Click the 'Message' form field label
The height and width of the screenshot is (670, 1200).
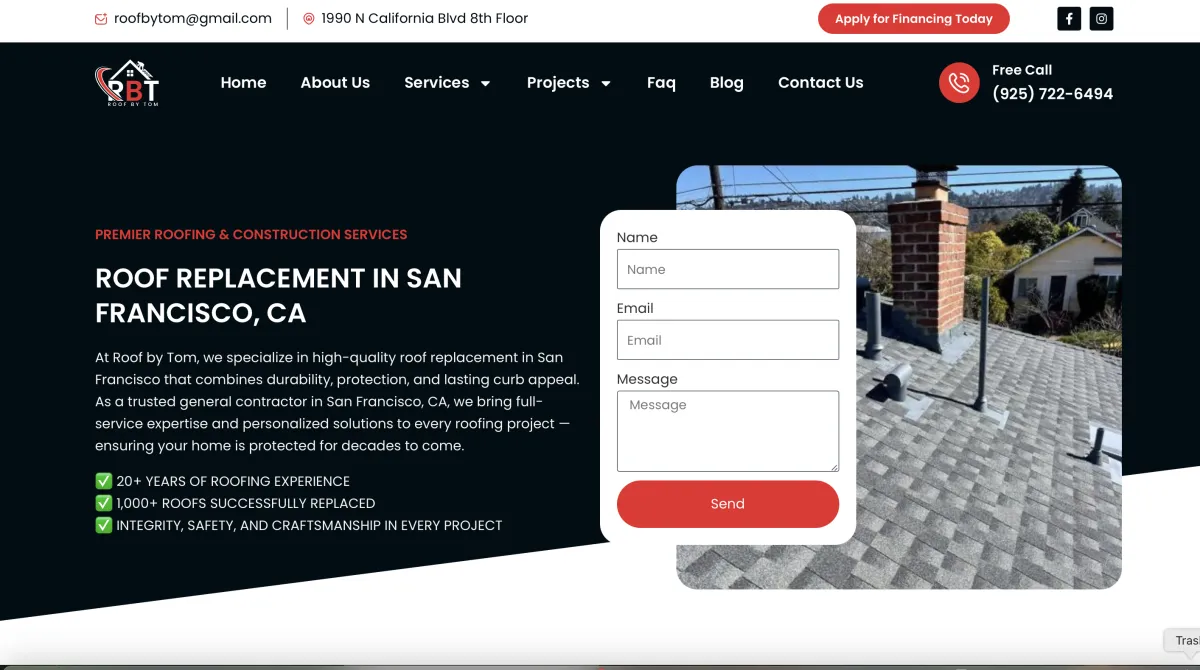647,379
